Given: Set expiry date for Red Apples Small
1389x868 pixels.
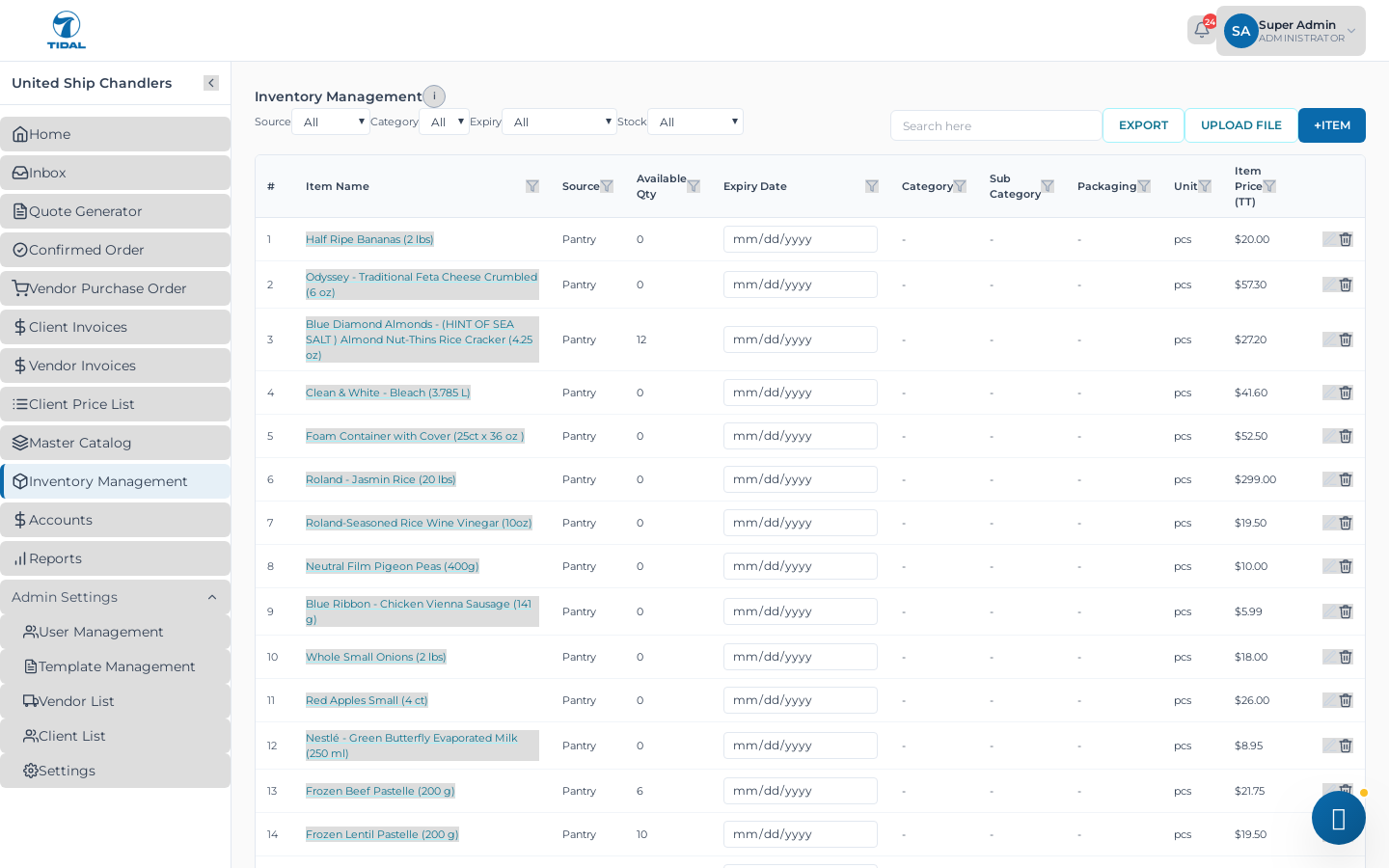Looking at the screenshot, I should 801,700.
